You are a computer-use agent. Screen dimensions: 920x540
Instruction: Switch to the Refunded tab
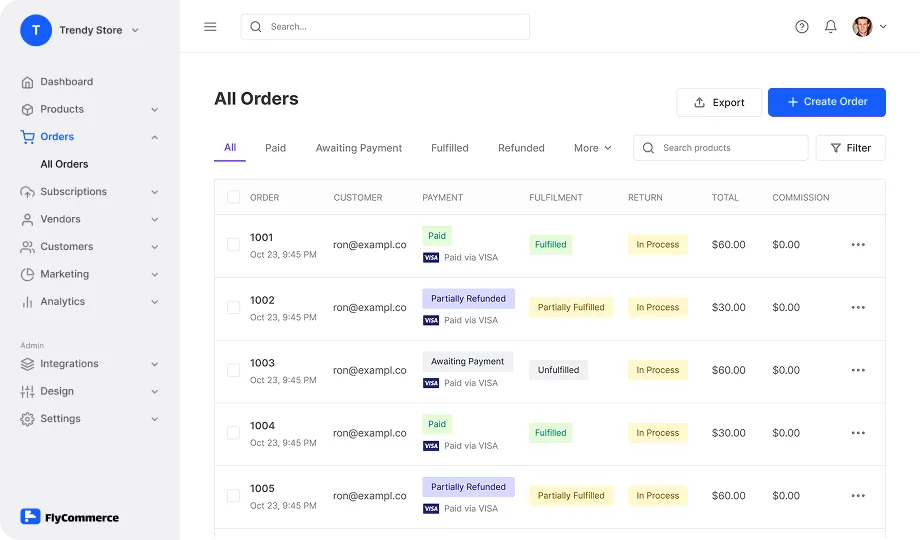coord(521,148)
